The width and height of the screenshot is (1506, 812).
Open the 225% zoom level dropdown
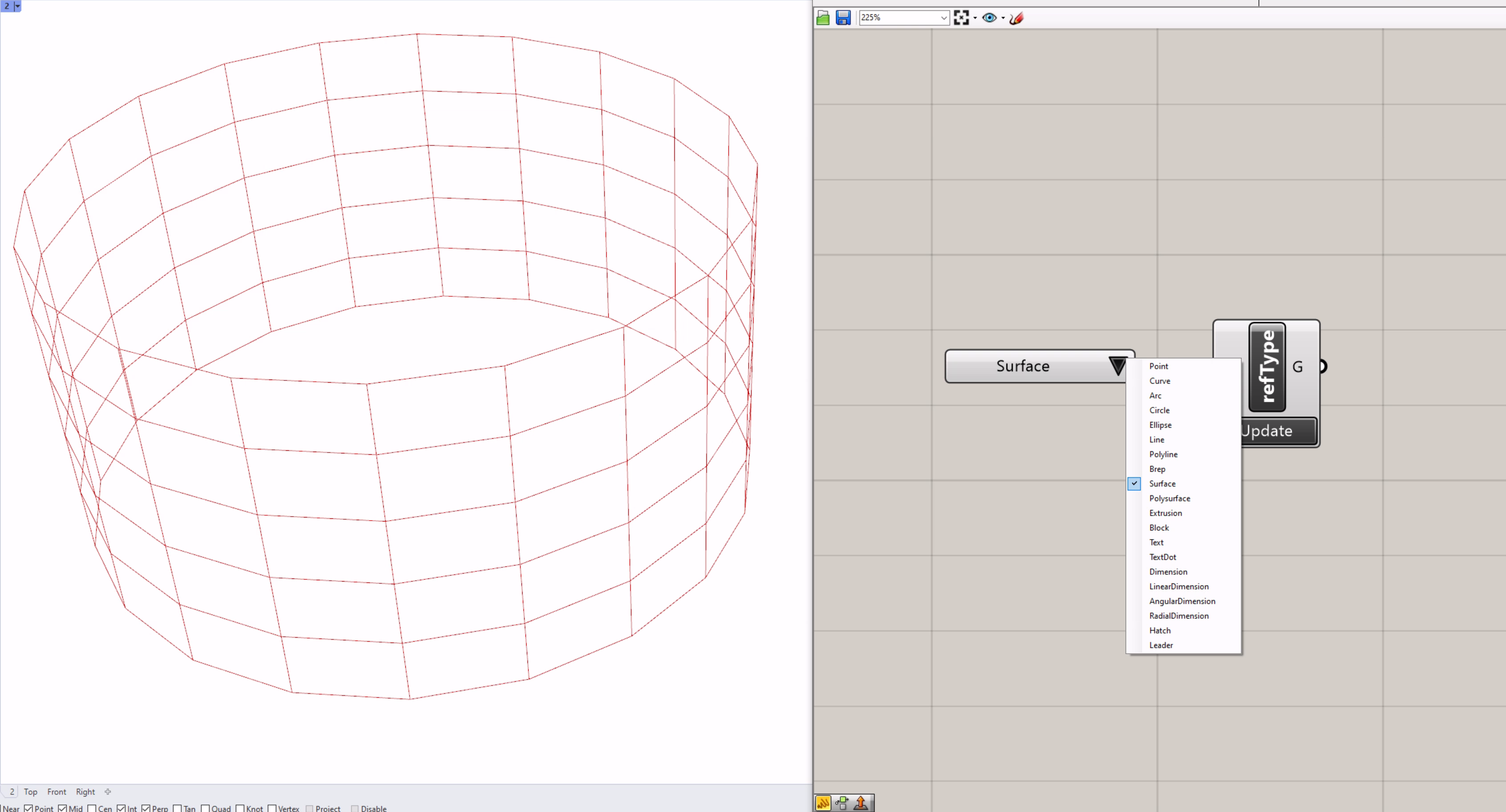[943, 17]
